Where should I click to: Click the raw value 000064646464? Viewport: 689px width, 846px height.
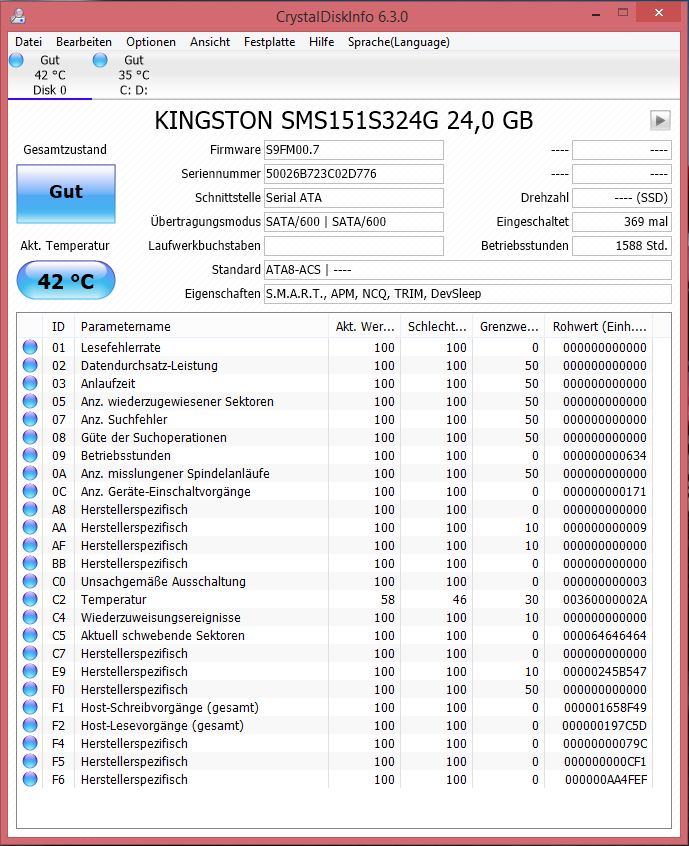pyautogui.click(x=605, y=636)
